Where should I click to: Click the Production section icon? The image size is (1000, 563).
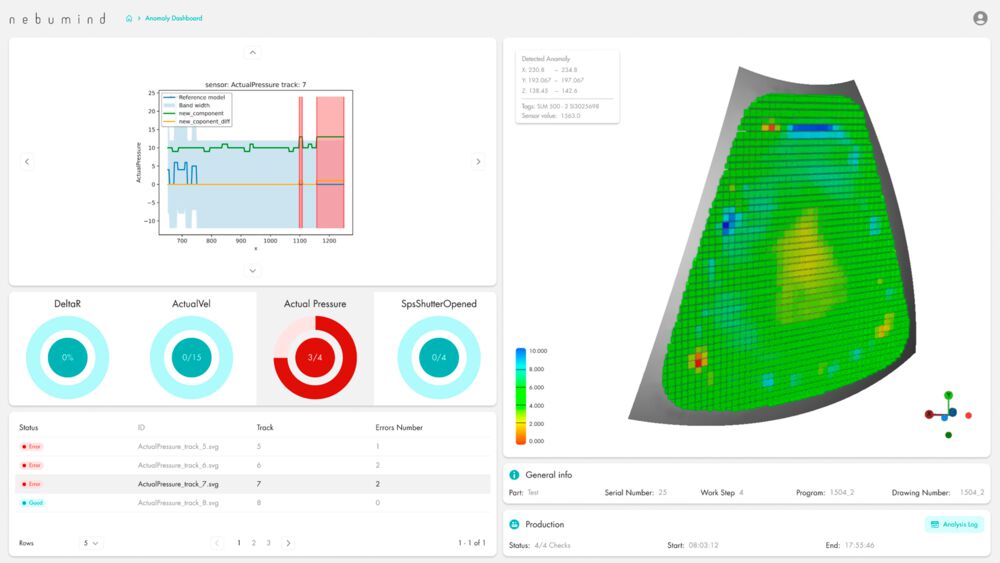point(515,524)
